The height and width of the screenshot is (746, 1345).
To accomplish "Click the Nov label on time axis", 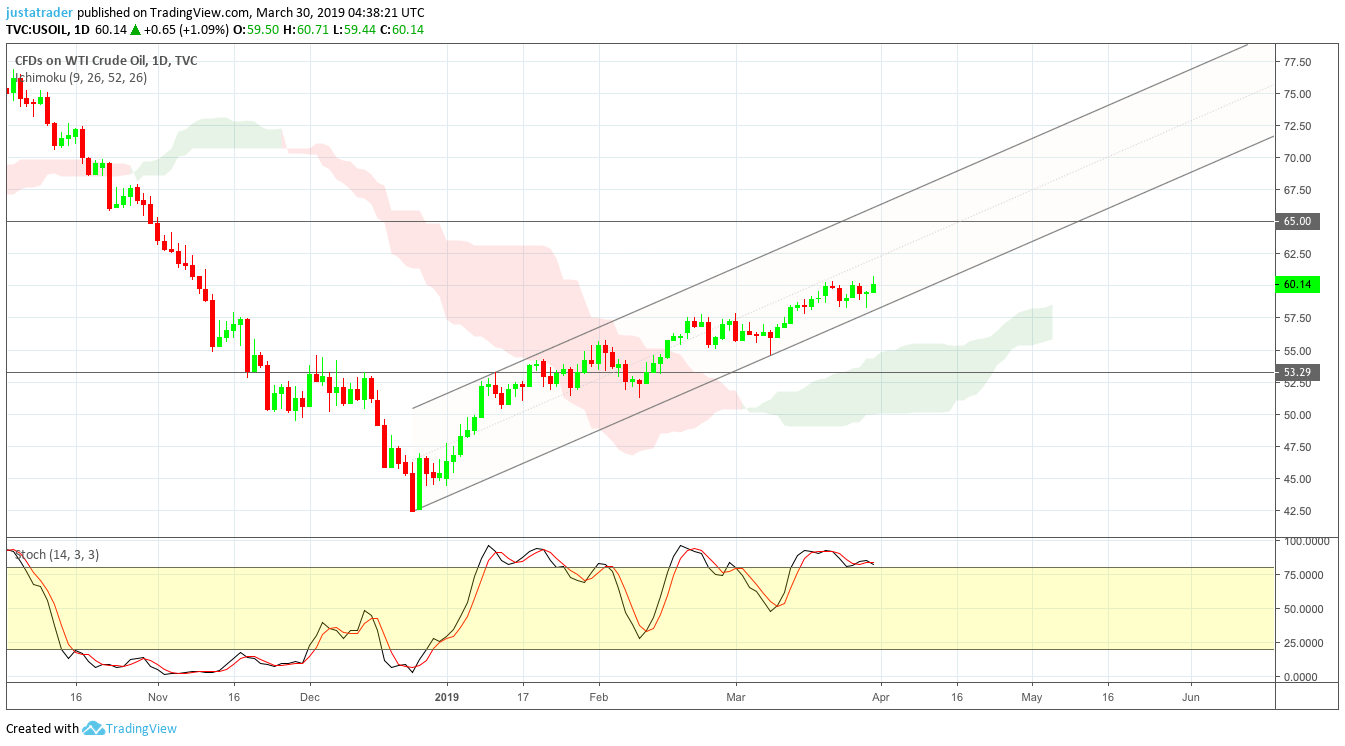I will (x=157, y=696).
